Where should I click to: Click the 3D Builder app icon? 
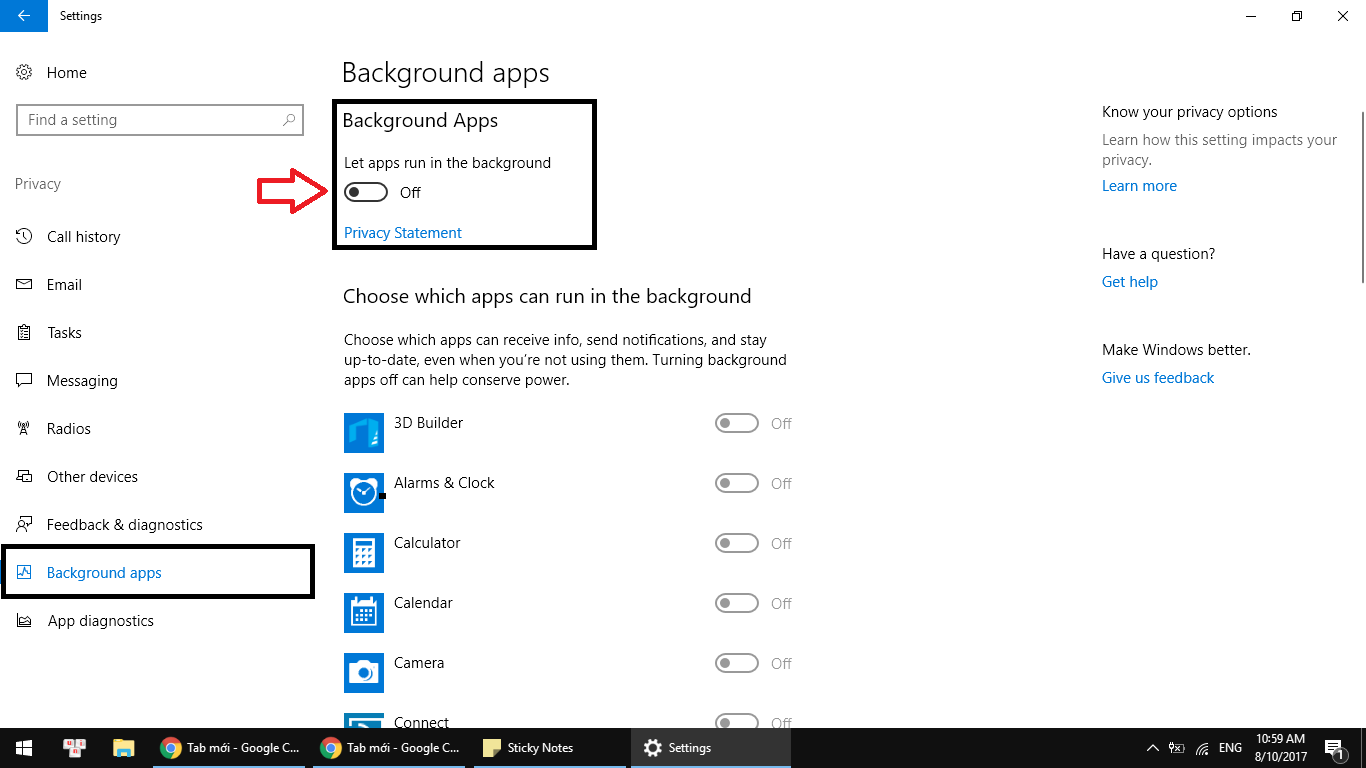pos(364,433)
